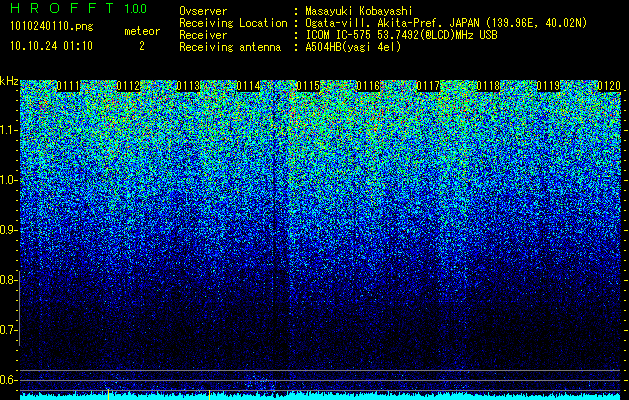Click the 0.7 frequency axis label

click(8, 330)
